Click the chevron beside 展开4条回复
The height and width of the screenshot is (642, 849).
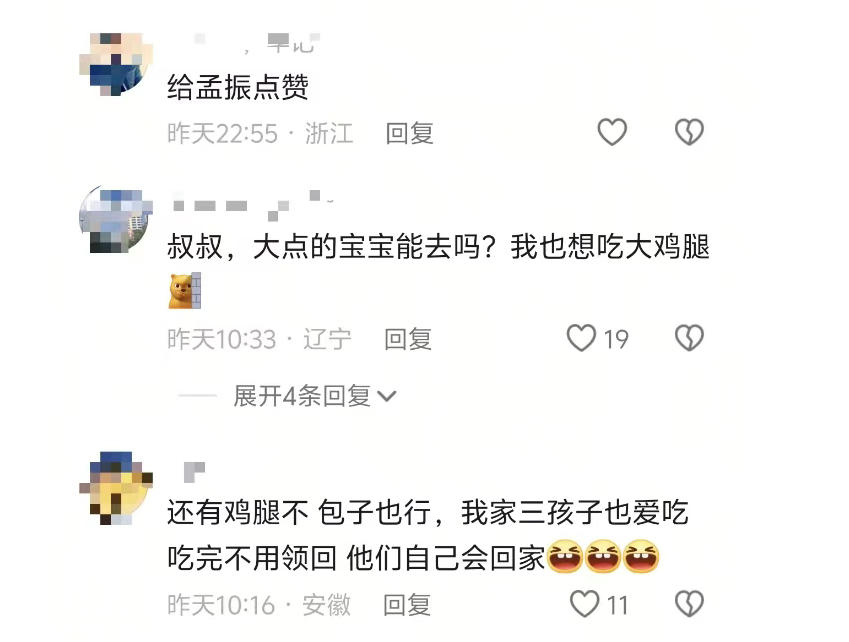click(387, 397)
